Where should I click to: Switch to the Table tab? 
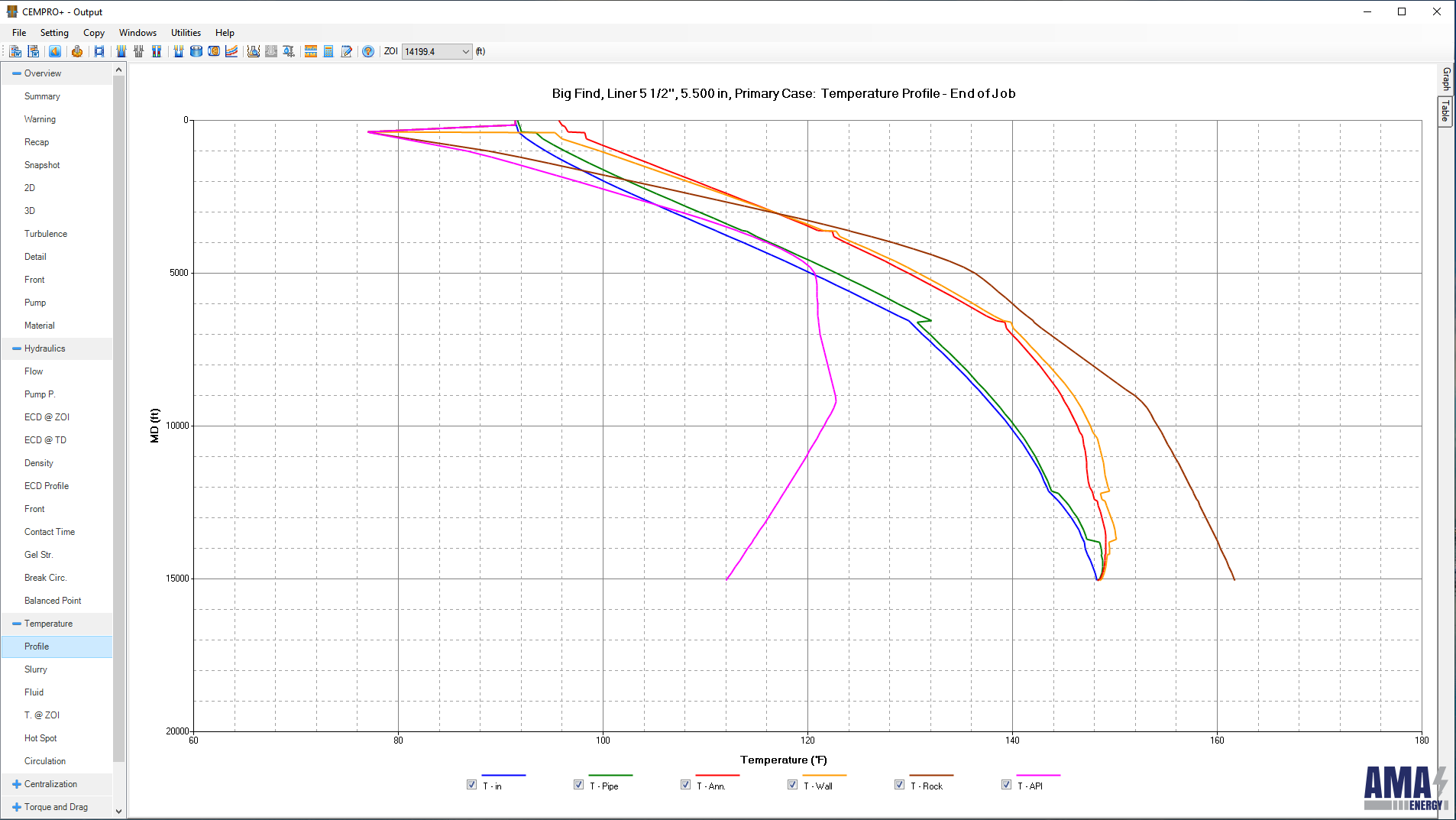coord(1445,112)
